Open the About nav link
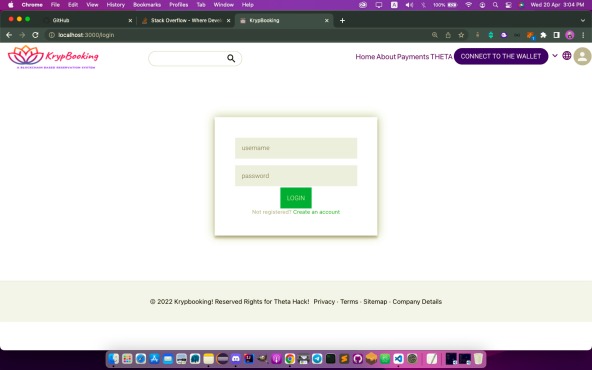Screen dimensions: 592x370 [x=386, y=57]
